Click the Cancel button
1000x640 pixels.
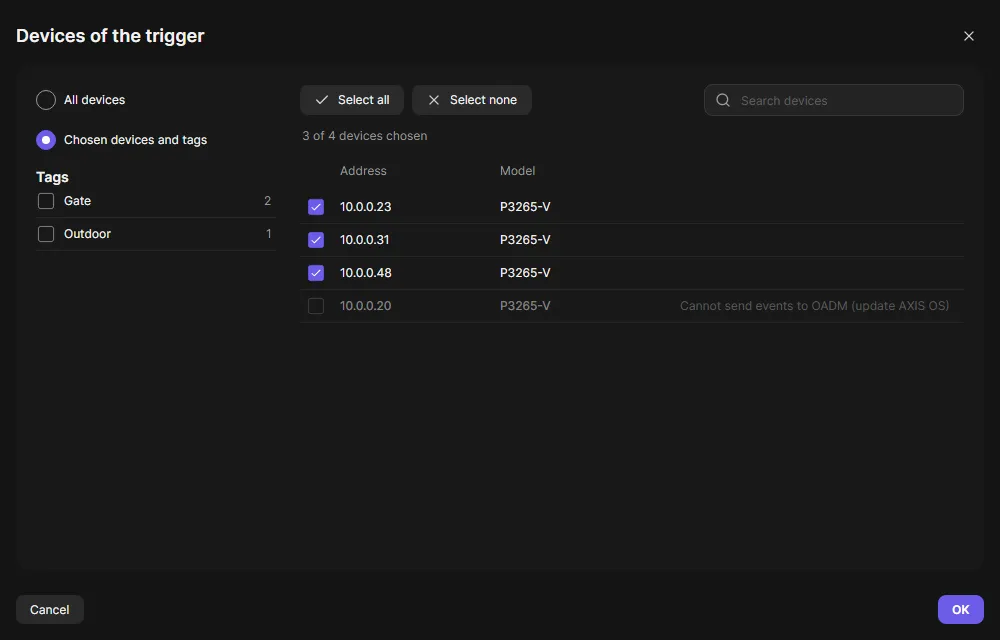(50, 609)
